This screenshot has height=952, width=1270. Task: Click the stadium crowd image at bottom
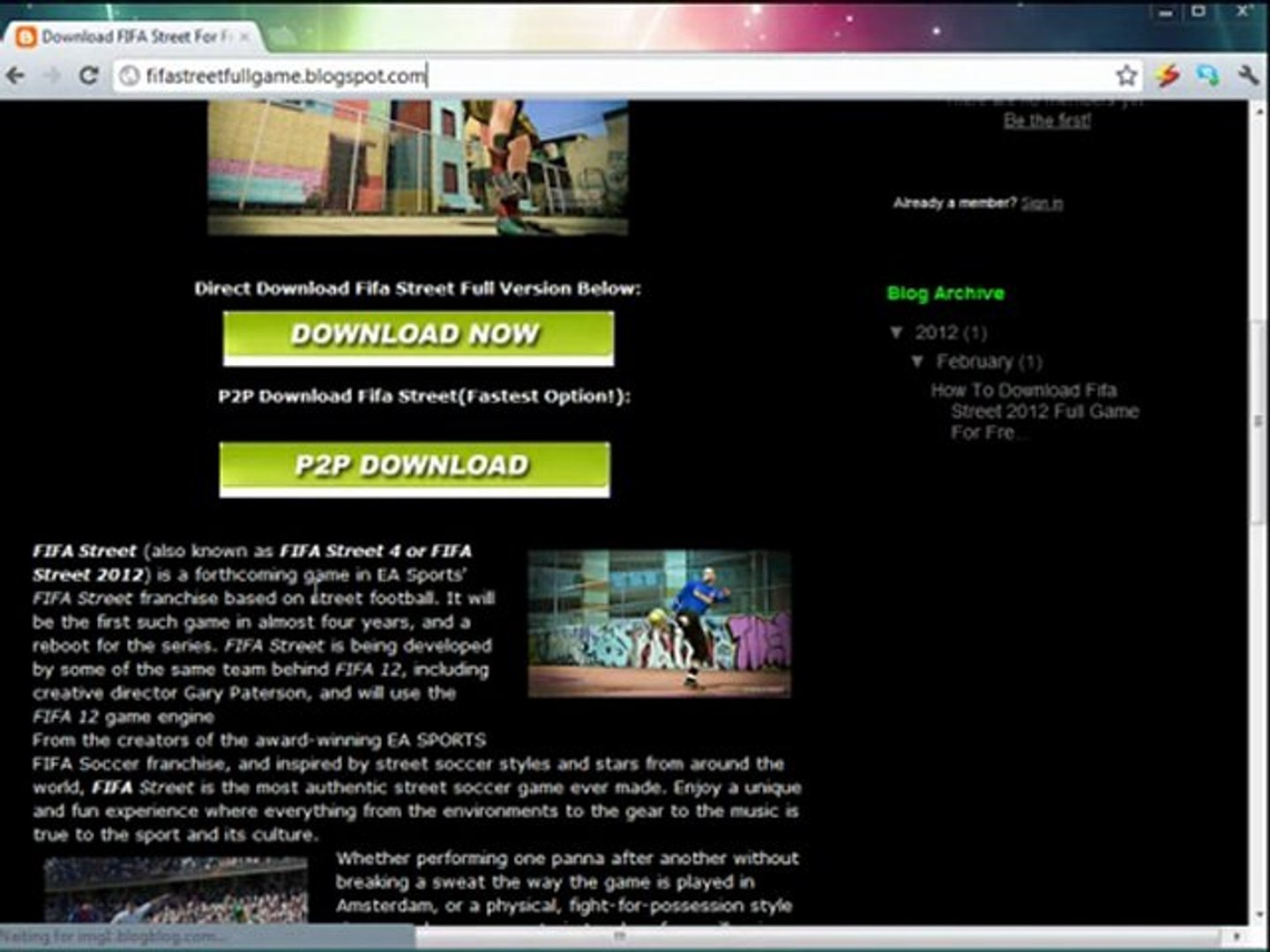pyautogui.click(x=176, y=891)
